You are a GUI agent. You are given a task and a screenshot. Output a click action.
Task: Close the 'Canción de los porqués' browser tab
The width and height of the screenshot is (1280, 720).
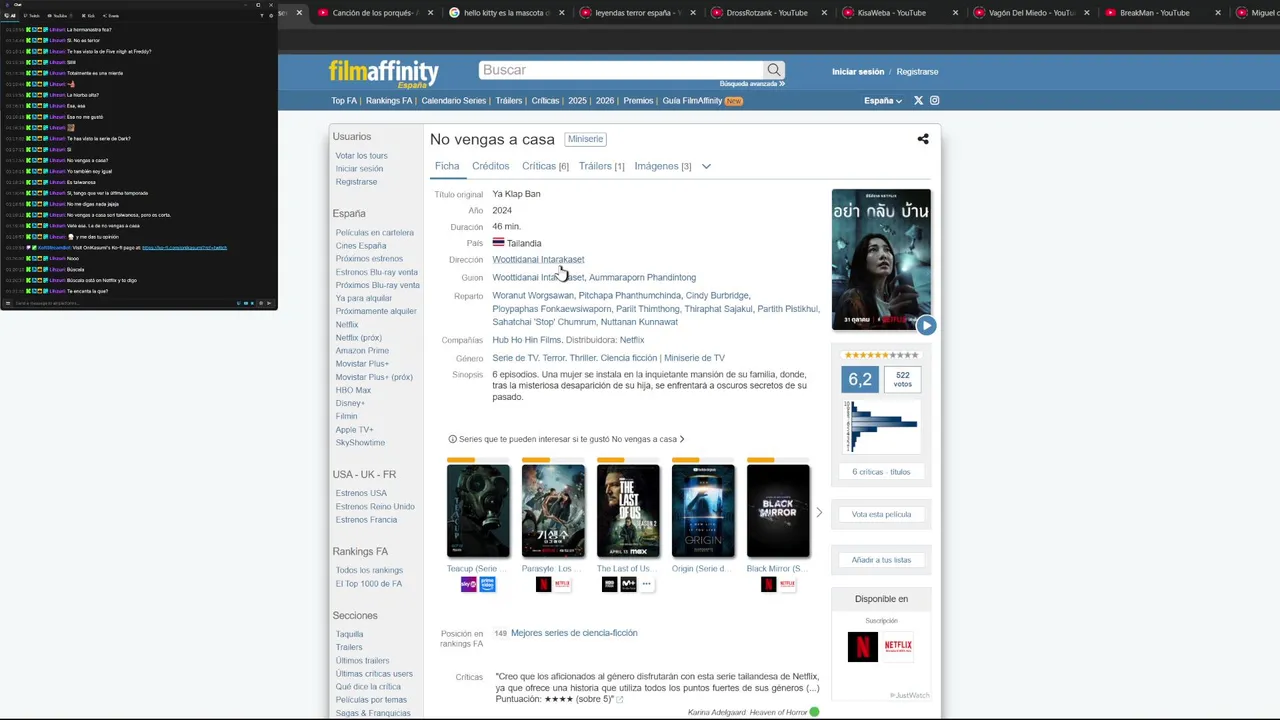(431, 13)
